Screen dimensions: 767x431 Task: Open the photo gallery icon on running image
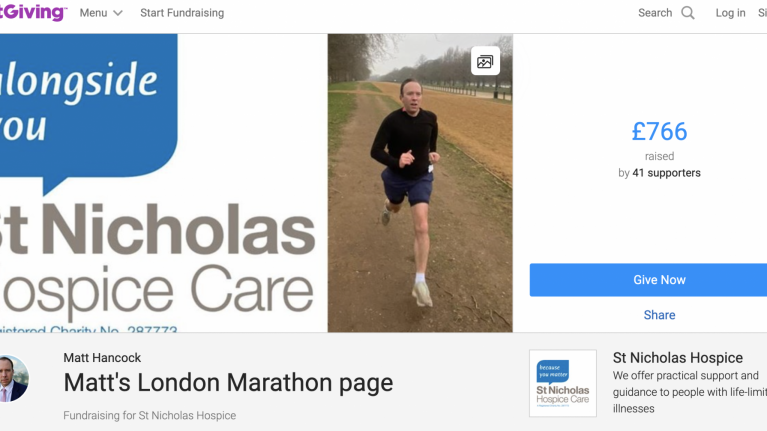[485, 61]
